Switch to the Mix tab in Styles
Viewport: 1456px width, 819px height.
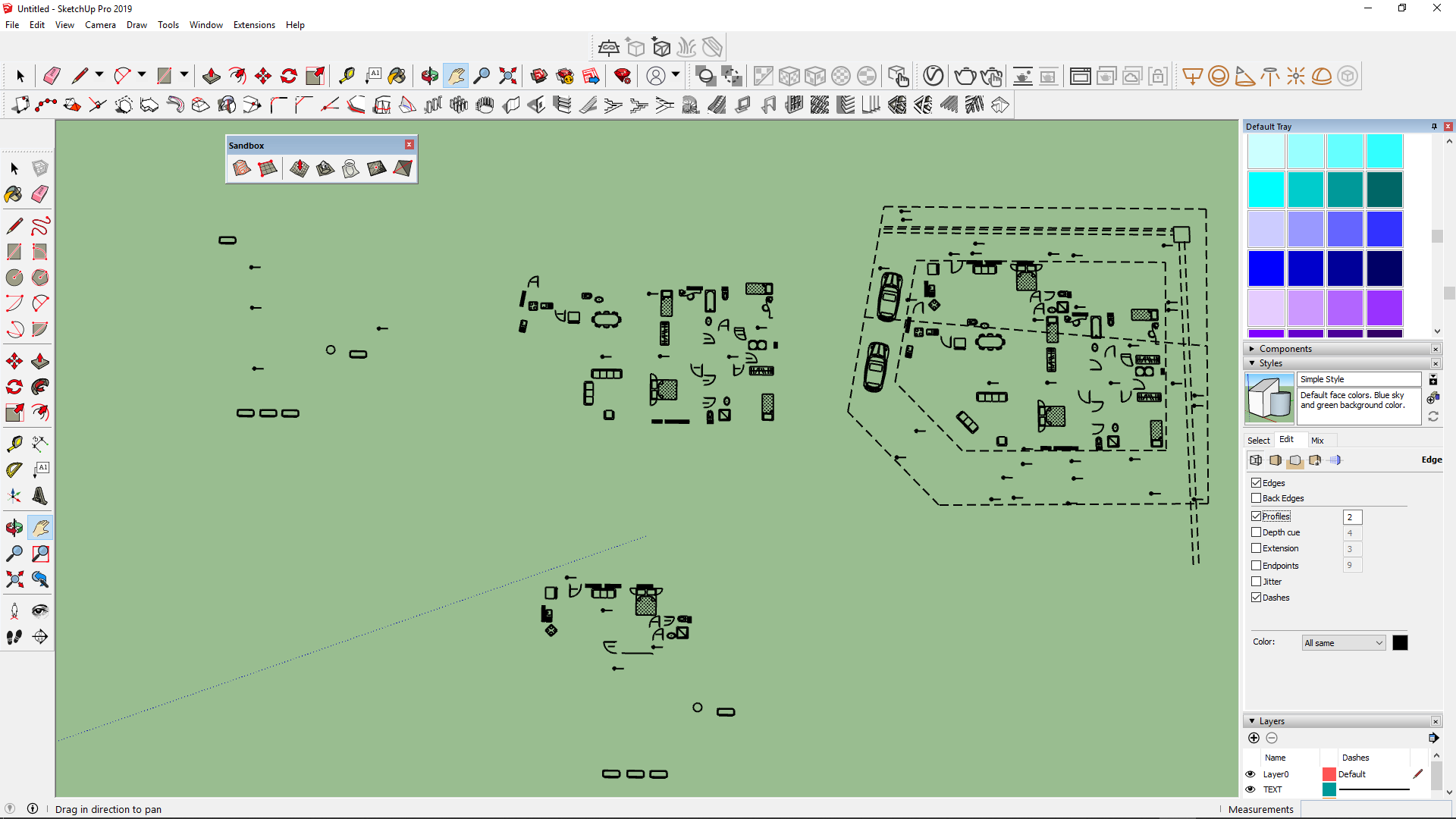(x=1317, y=441)
